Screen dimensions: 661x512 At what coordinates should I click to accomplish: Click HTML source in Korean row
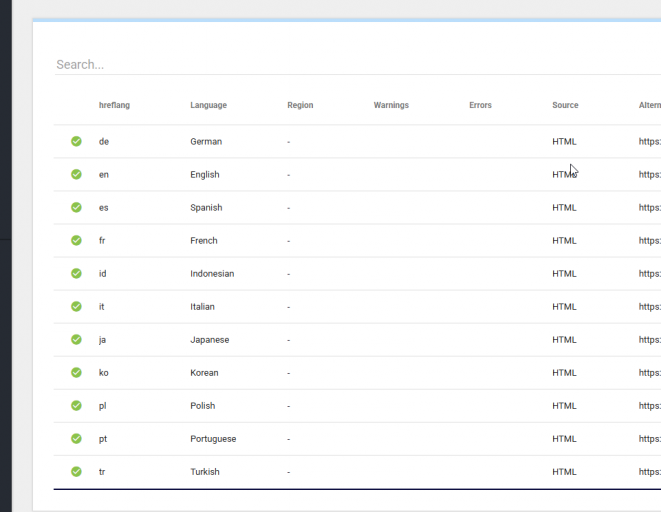pos(564,373)
